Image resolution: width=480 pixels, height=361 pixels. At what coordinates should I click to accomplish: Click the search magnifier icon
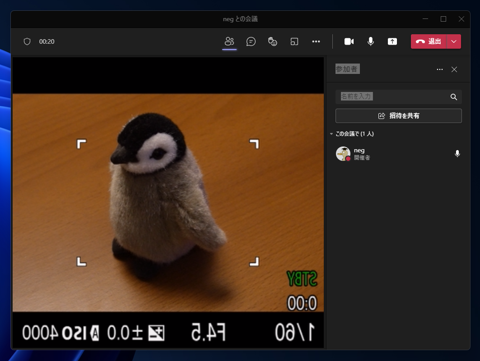(x=454, y=97)
